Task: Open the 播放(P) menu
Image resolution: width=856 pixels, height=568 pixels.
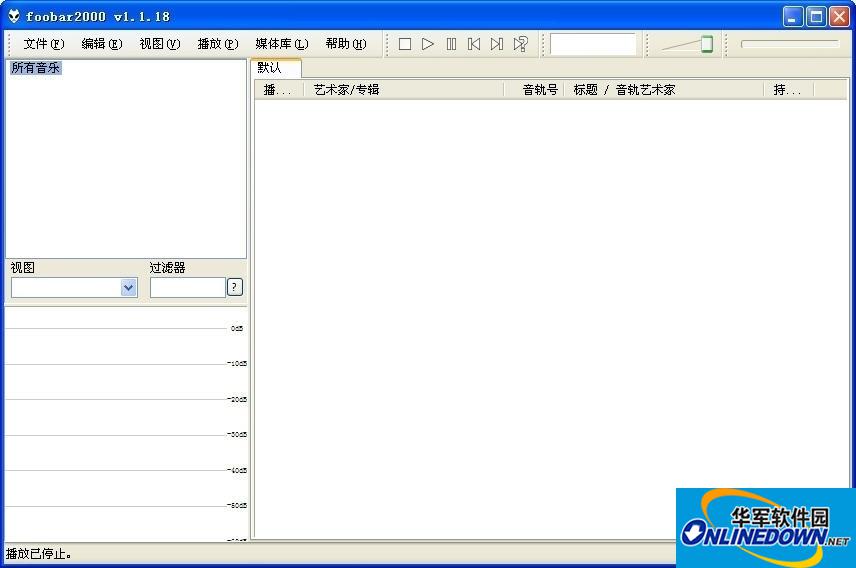Action: pyautogui.click(x=218, y=44)
